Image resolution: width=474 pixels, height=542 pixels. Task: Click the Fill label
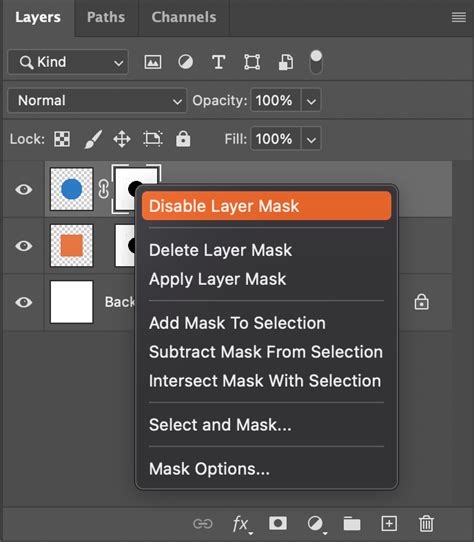tap(235, 139)
